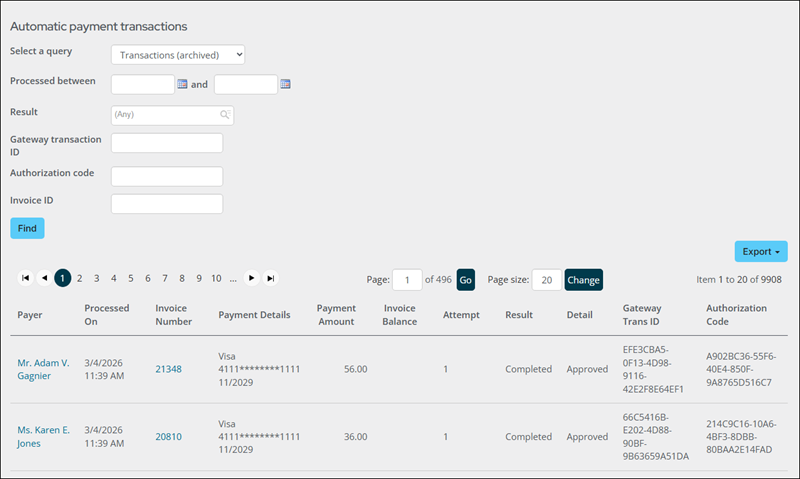Click the 36.00 payment amount cell
Image resolution: width=800 pixels, height=479 pixels.
click(355, 437)
